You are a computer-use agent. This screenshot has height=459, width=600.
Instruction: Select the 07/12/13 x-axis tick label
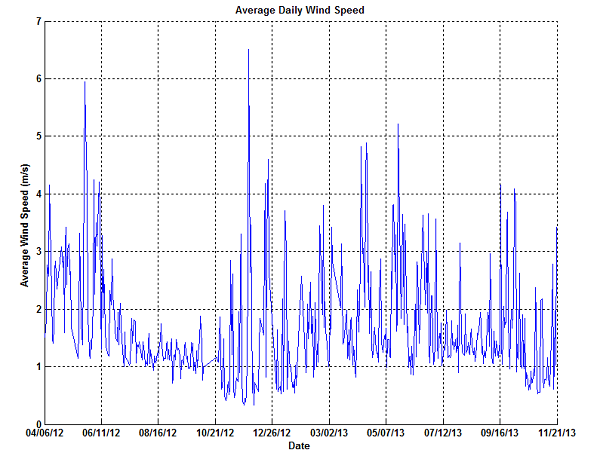(x=443, y=433)
